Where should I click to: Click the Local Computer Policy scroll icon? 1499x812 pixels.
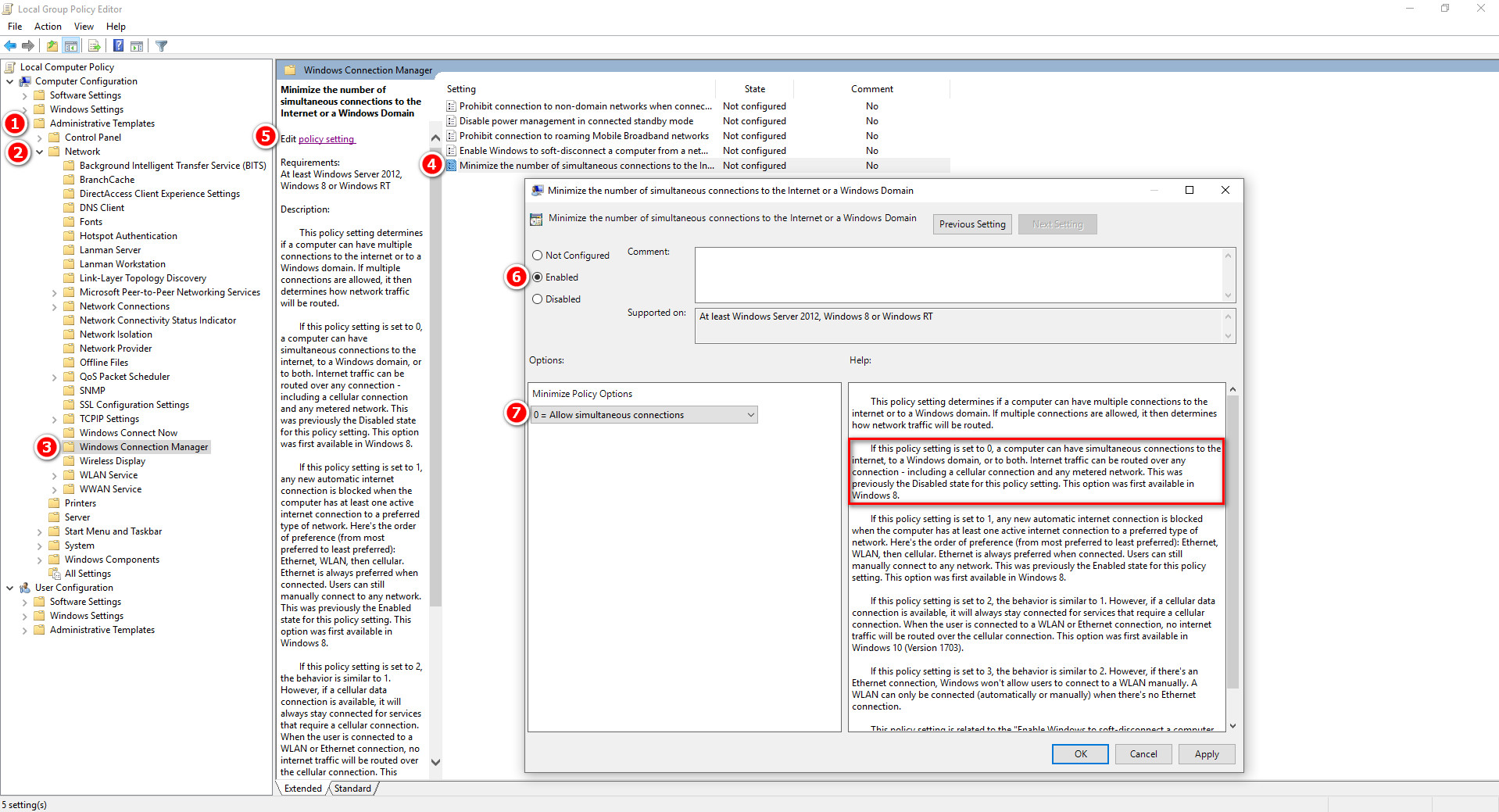coord(10,67)
